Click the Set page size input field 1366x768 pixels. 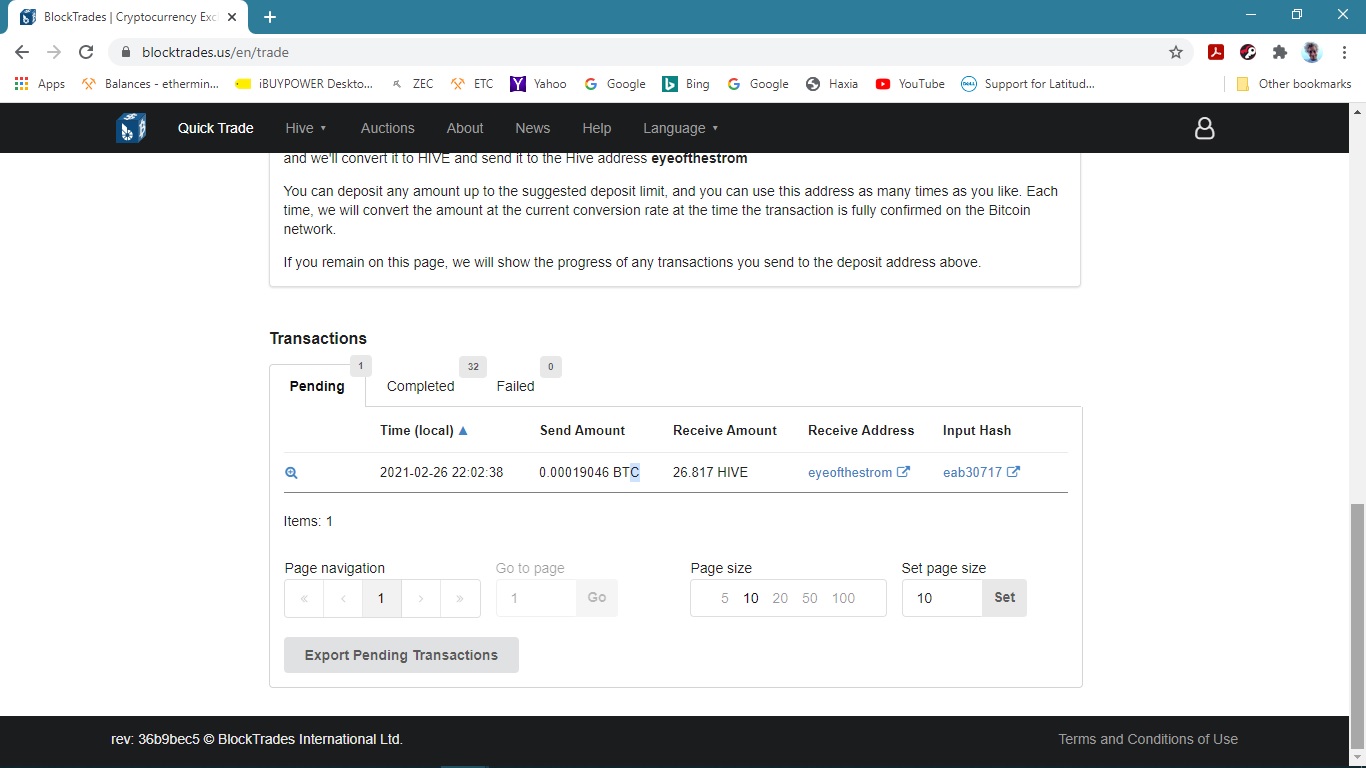[942, 597]
